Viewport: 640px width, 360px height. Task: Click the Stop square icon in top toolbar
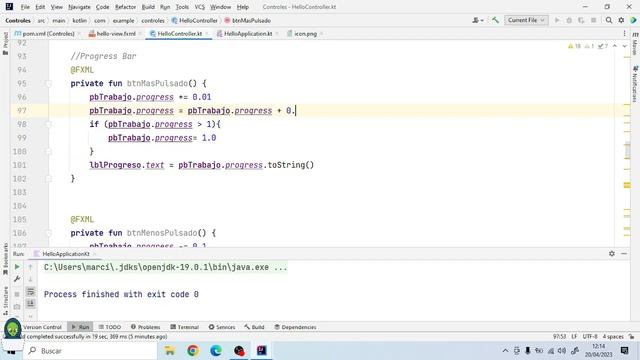click(593, 20)
